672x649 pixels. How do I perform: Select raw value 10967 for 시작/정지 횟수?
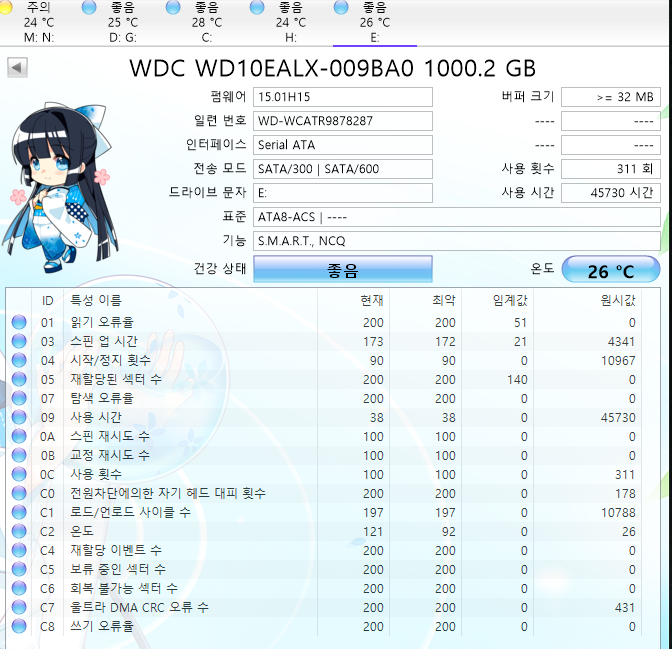tap(618, 361)
